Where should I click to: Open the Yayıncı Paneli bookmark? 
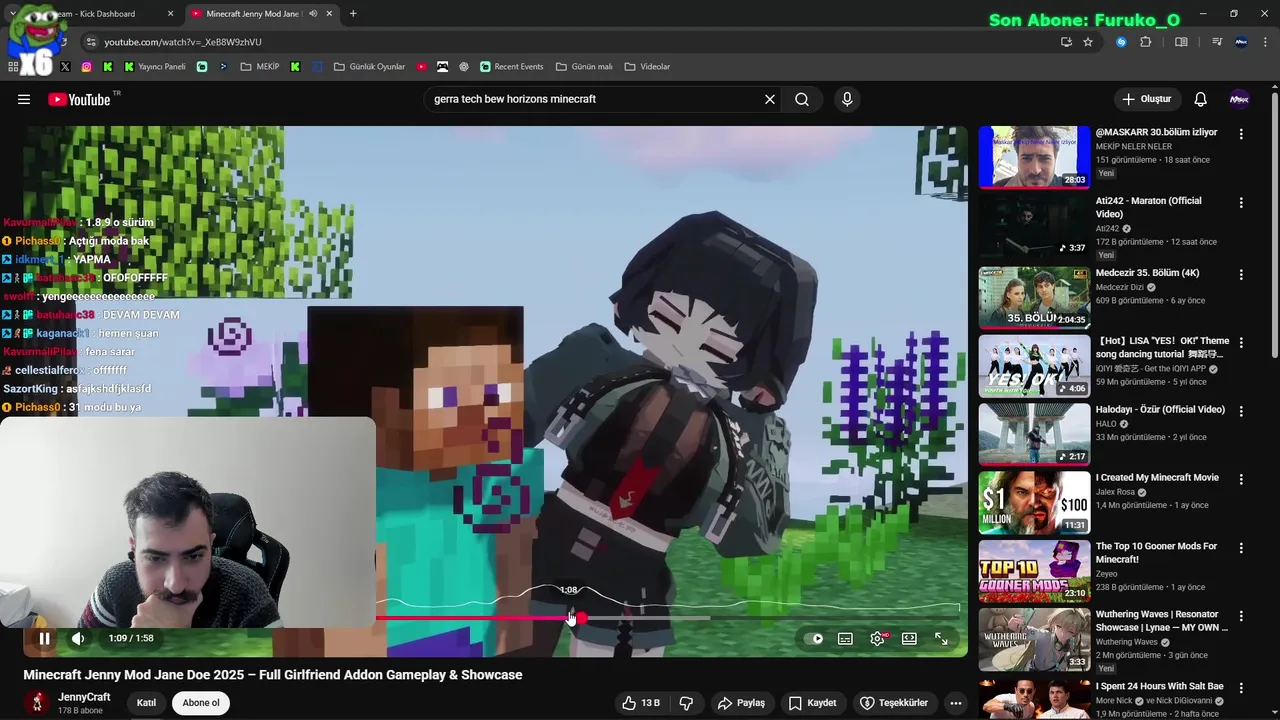point(155,67)
